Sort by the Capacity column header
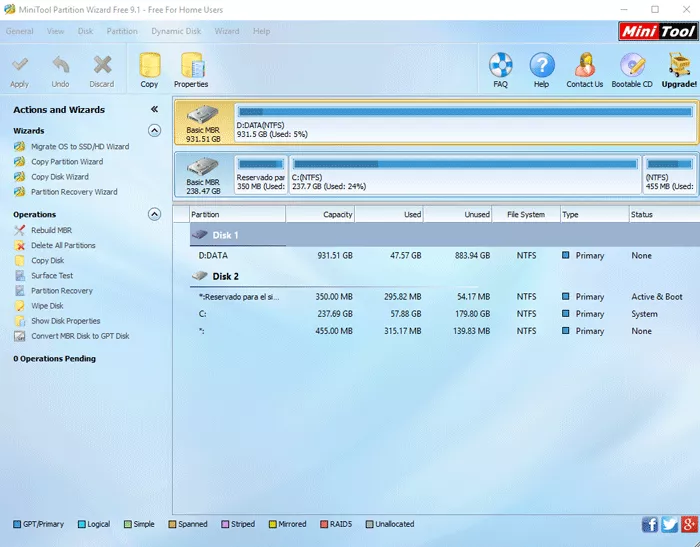 (320, 215)
